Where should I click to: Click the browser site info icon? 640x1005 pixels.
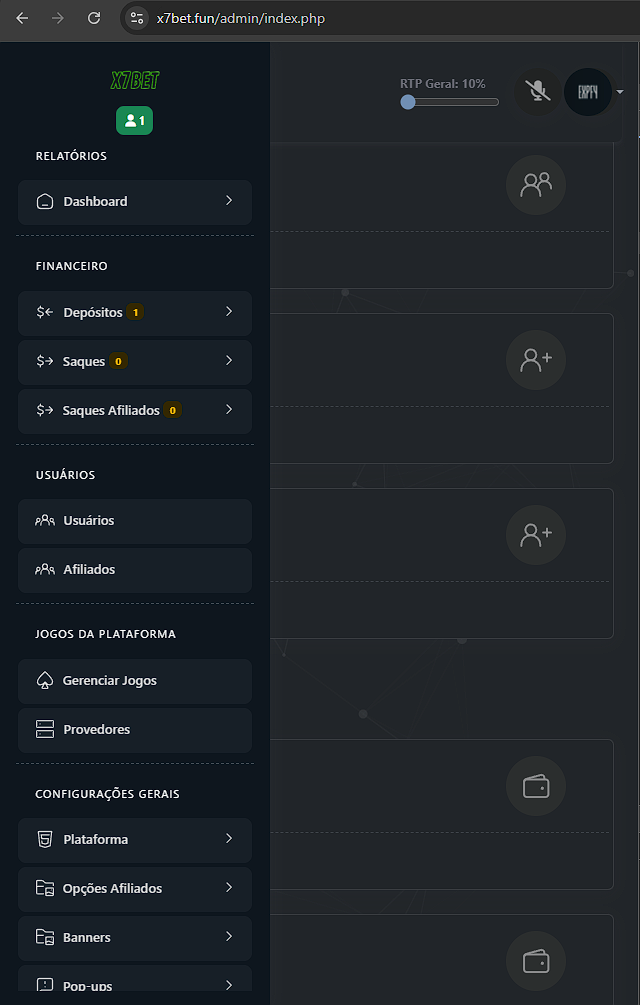[136, 18]
